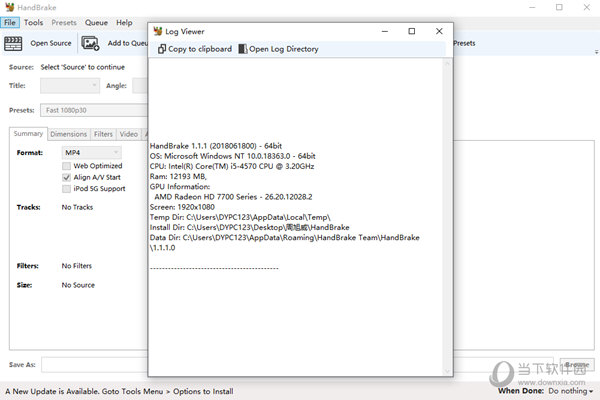Open the File menu
The height and width of the screenshot is (400, 600).
coord(10,23)
